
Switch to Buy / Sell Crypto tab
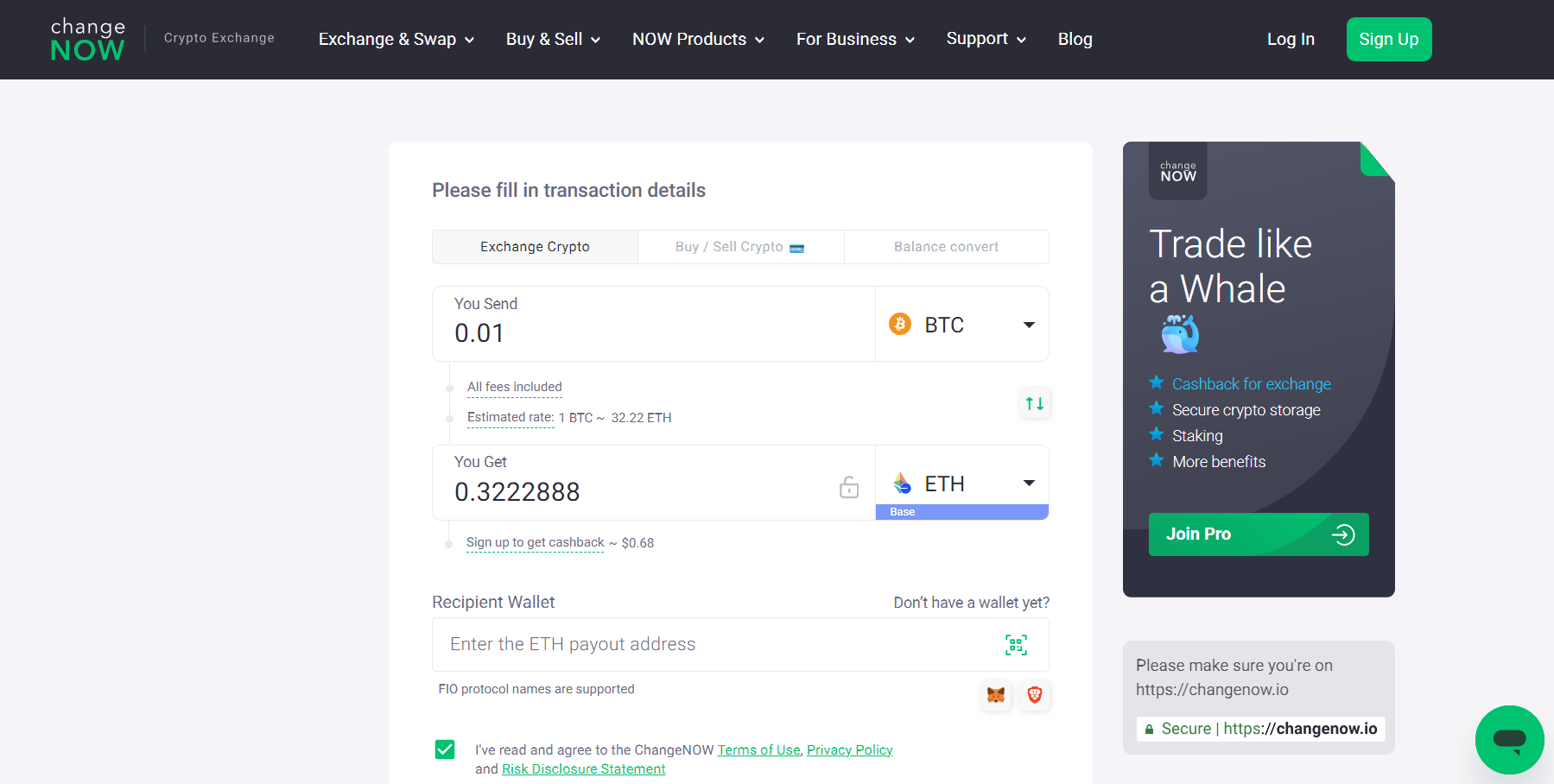[740, 247]
